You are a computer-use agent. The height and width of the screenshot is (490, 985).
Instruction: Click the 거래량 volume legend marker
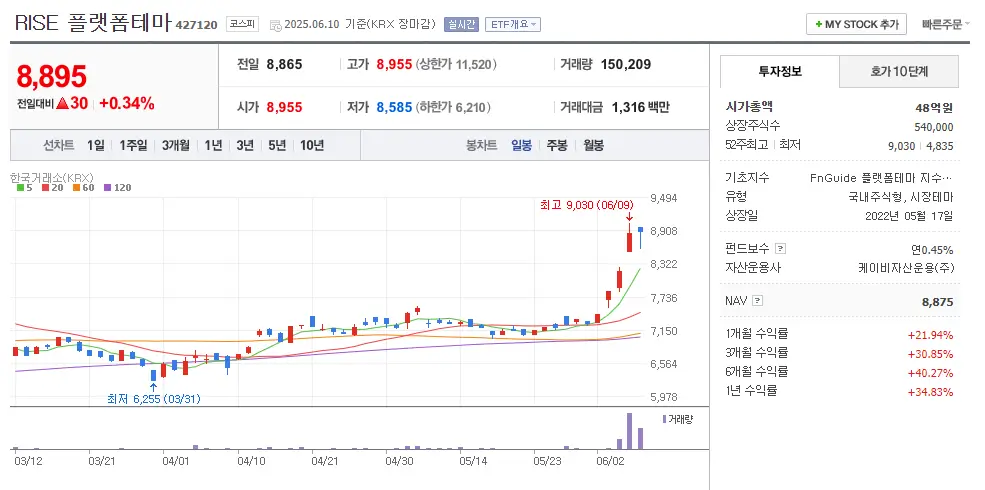point(664,418)
